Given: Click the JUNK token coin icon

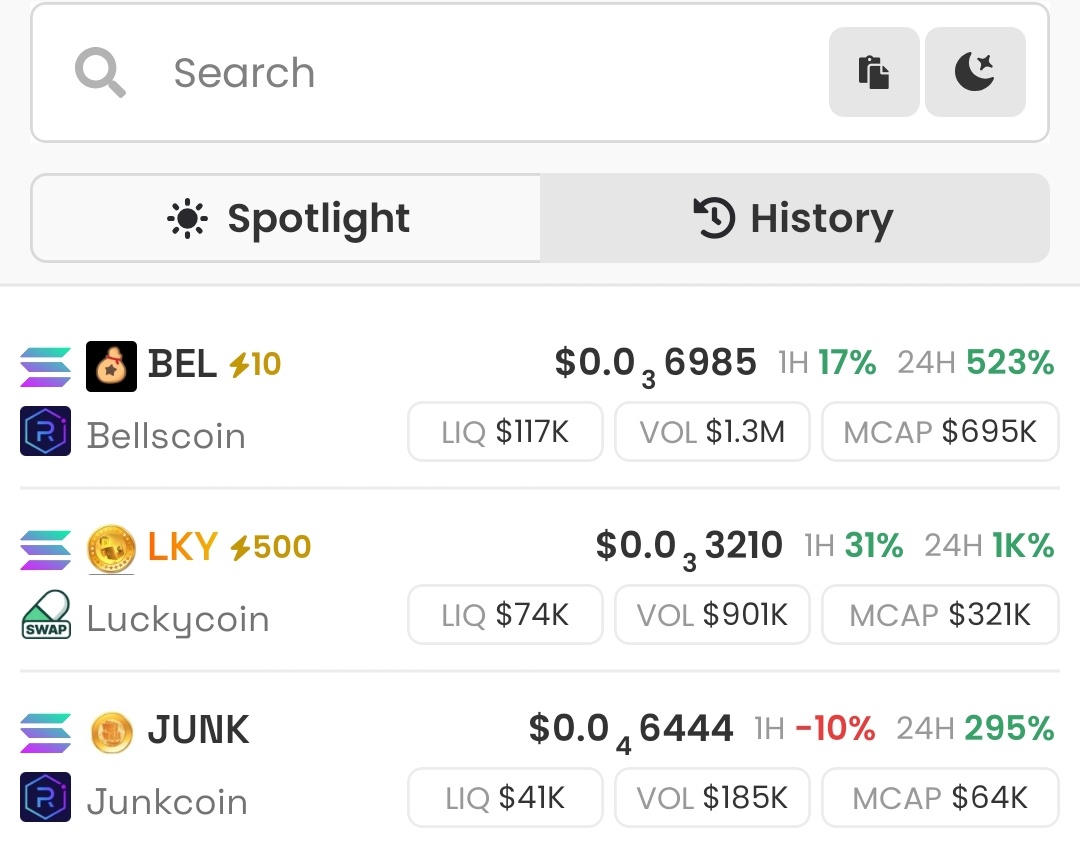Looking at the screenshot, I should [x=111, y=732].
